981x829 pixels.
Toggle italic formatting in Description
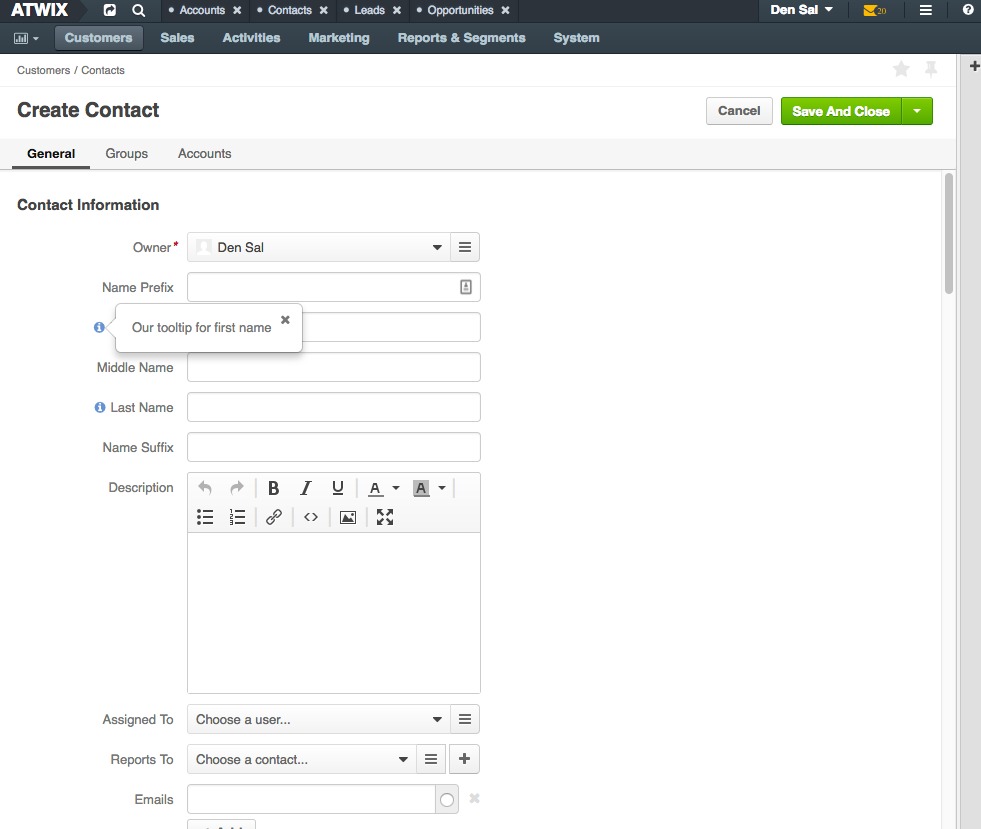(306, 487)
